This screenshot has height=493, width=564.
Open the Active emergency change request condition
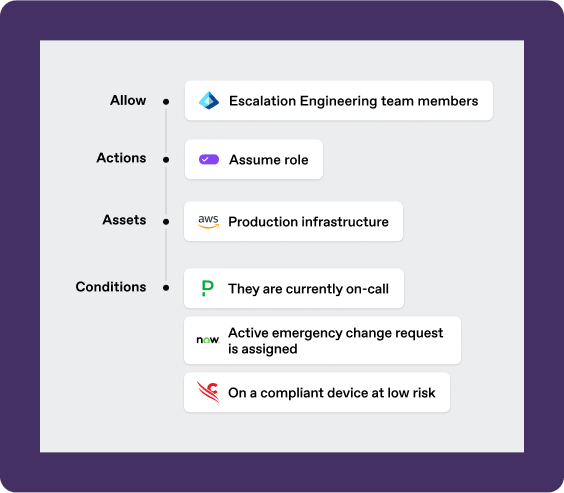[x=322, y=341]
